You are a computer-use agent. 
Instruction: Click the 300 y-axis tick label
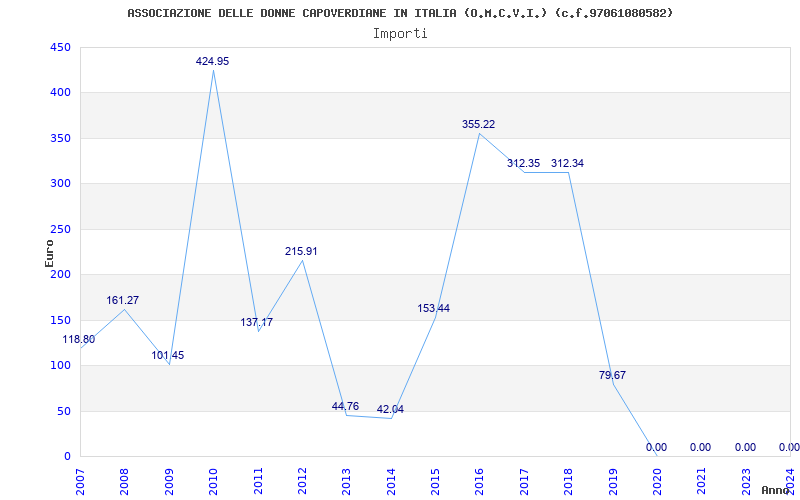(60, 184)
